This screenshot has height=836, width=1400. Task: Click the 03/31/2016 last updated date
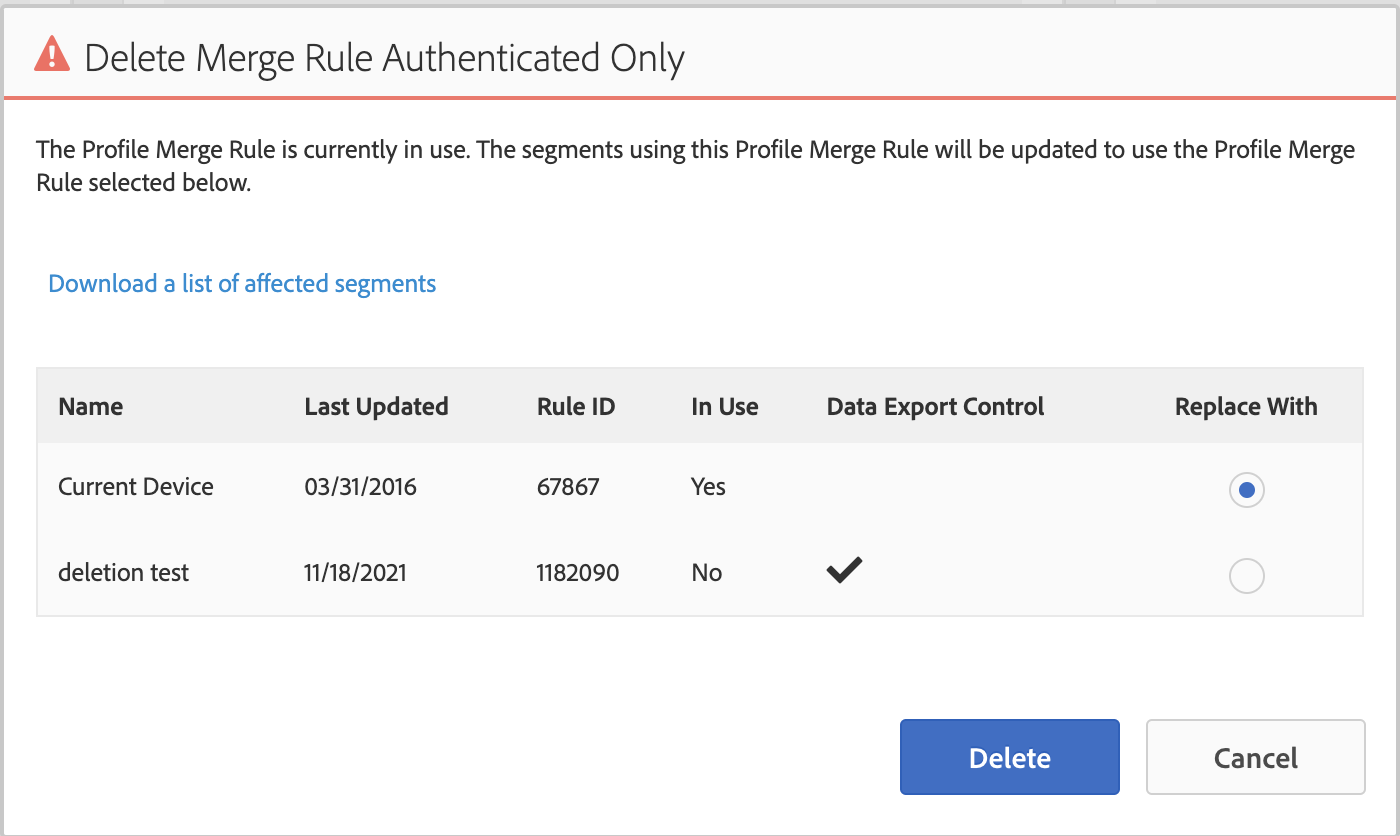point(361,487)
